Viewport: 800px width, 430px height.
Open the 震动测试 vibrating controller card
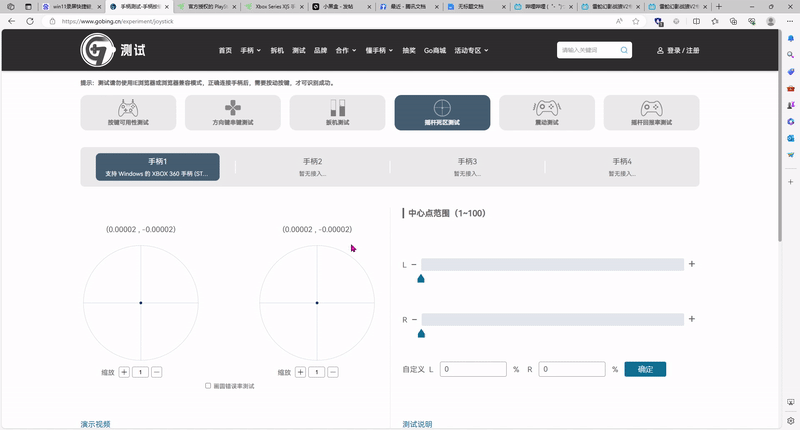tap(546, 113)
